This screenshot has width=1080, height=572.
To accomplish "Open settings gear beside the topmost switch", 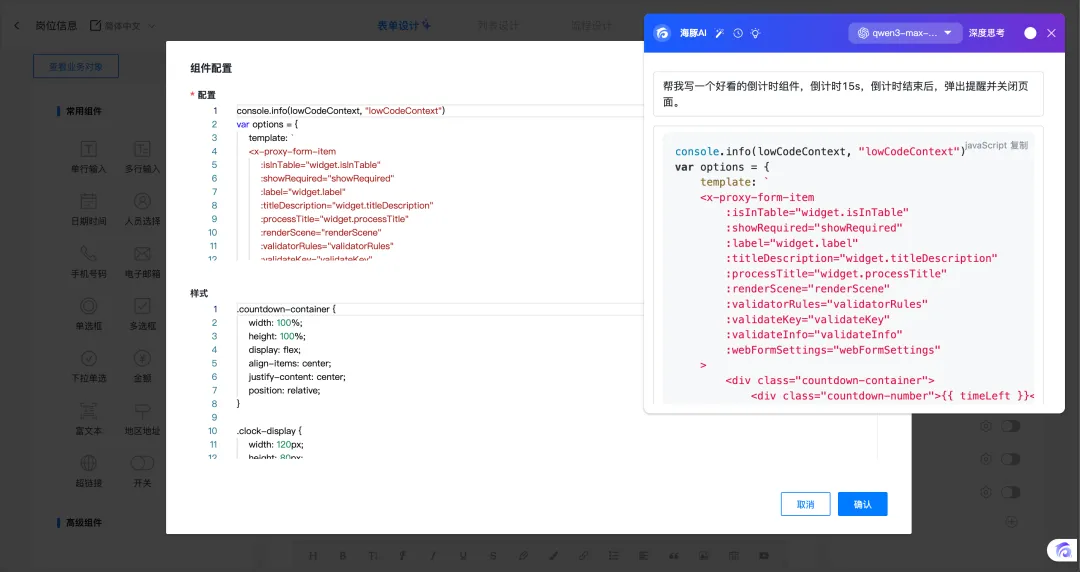I will [986, 426].
